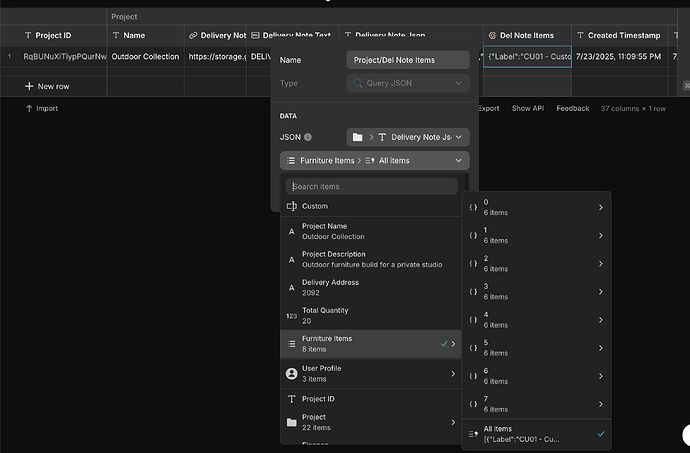Click the All items list icon
This screenshot has height=453, width=690.
tap(473, 434)
